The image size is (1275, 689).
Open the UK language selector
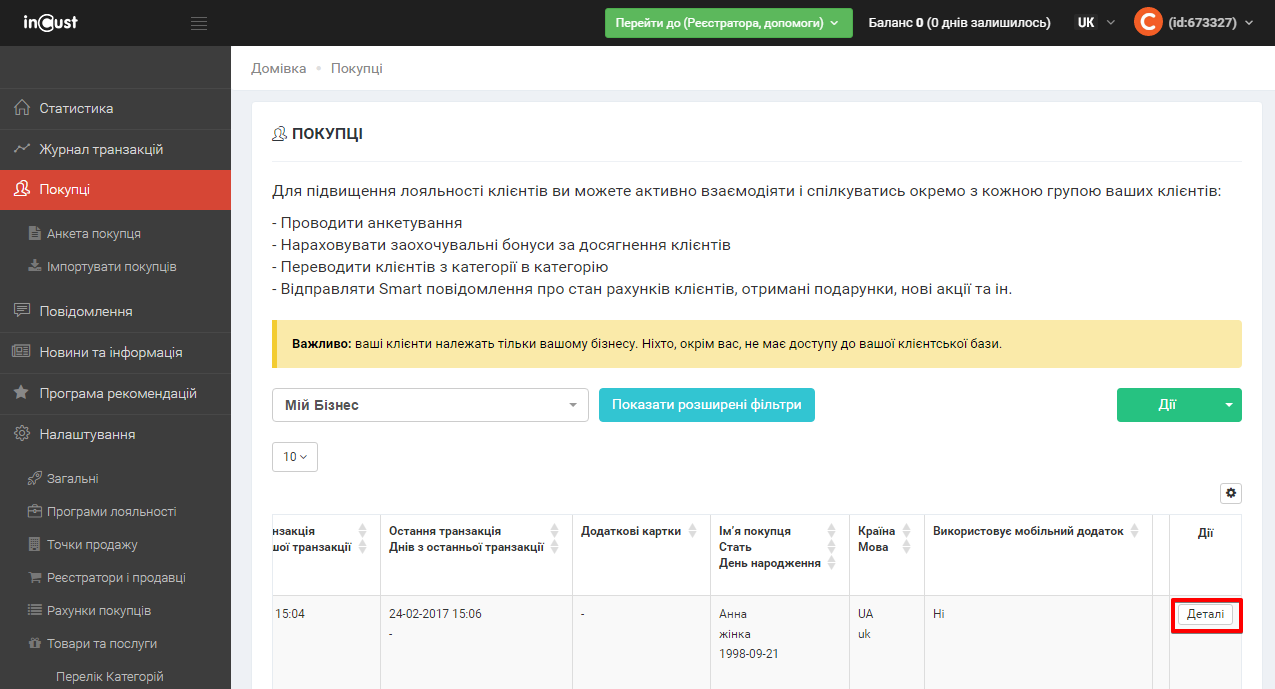1094,22
